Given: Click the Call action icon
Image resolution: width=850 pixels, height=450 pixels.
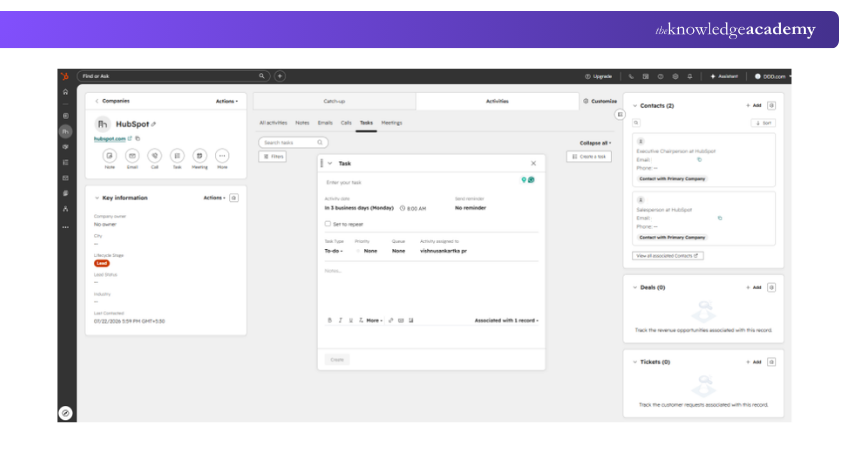Looking at the screenshot, I should coord(154,156).
